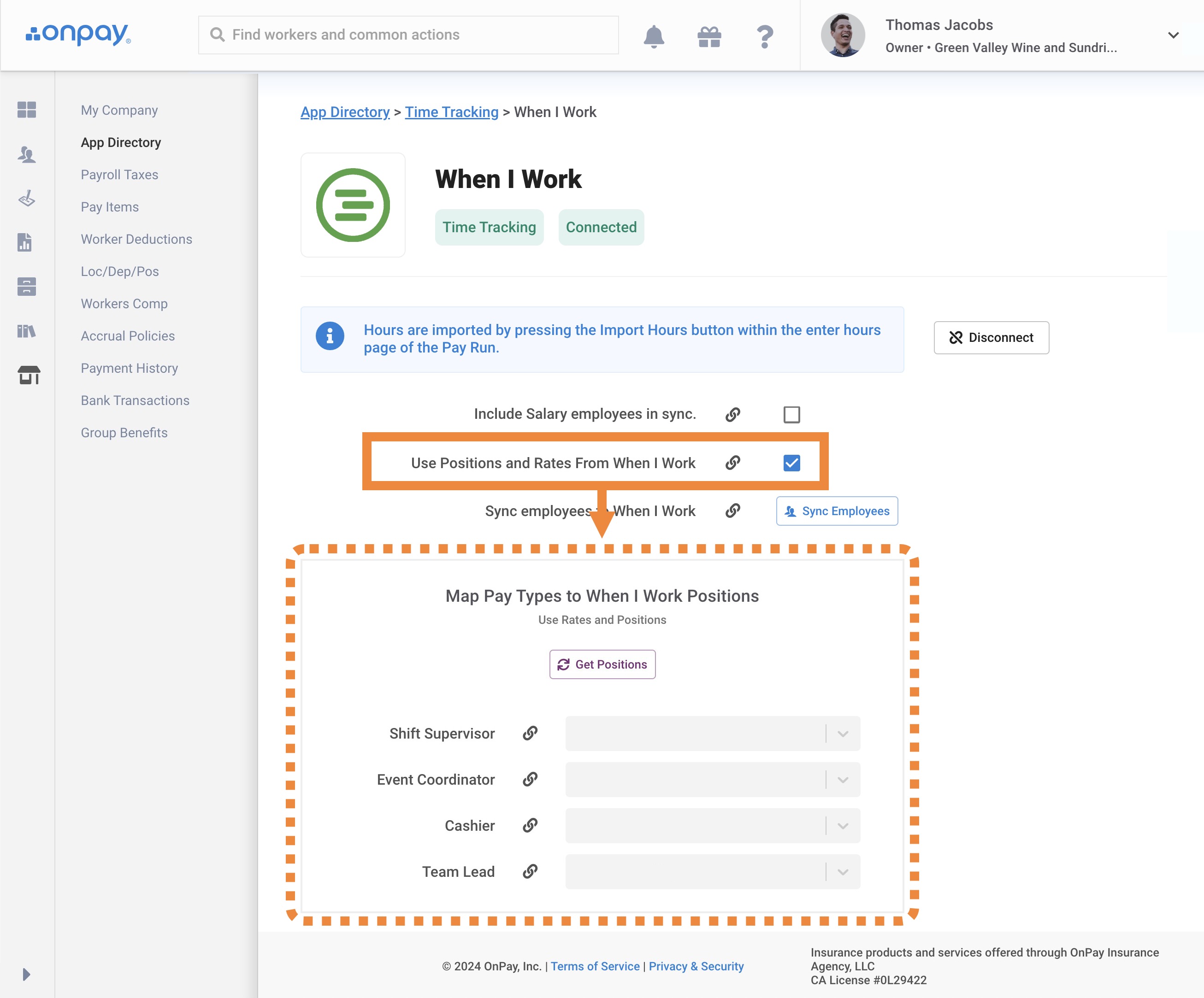
Task: Click Thomas Jacobs profile avatar
Action: point(843,35)
